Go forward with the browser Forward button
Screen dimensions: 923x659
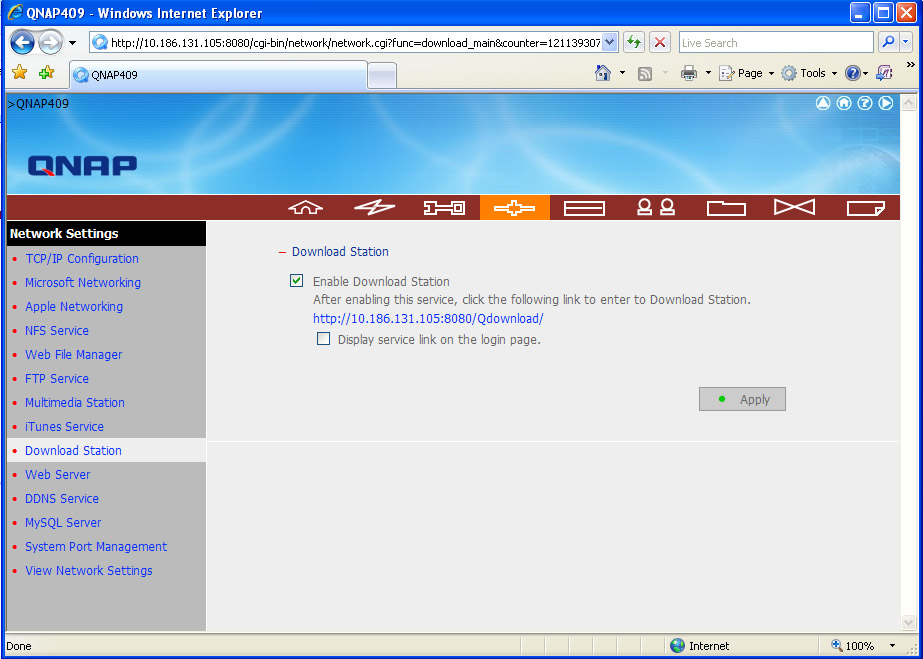[x=50, y=42]
